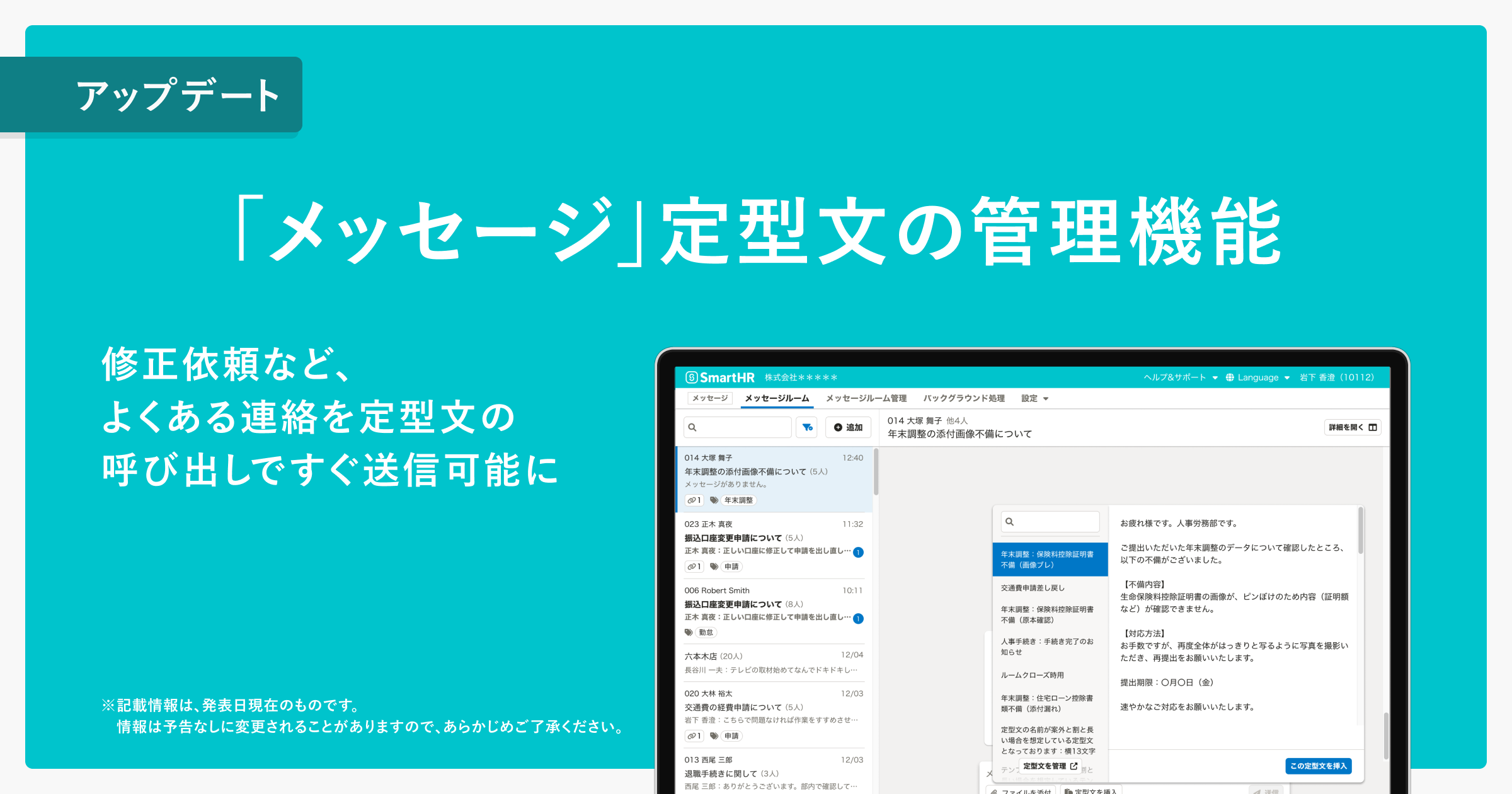Click the tag icon in the 020 大林 裕太 room

tap(714, 736)
